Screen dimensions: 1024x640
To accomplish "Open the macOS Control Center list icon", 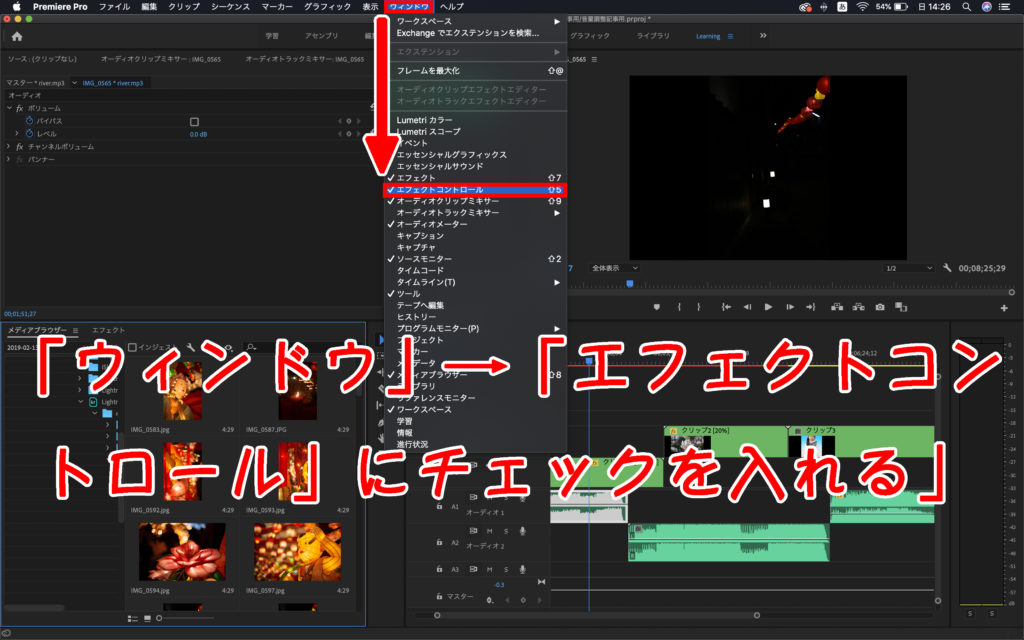I will tap(1004, 7).
